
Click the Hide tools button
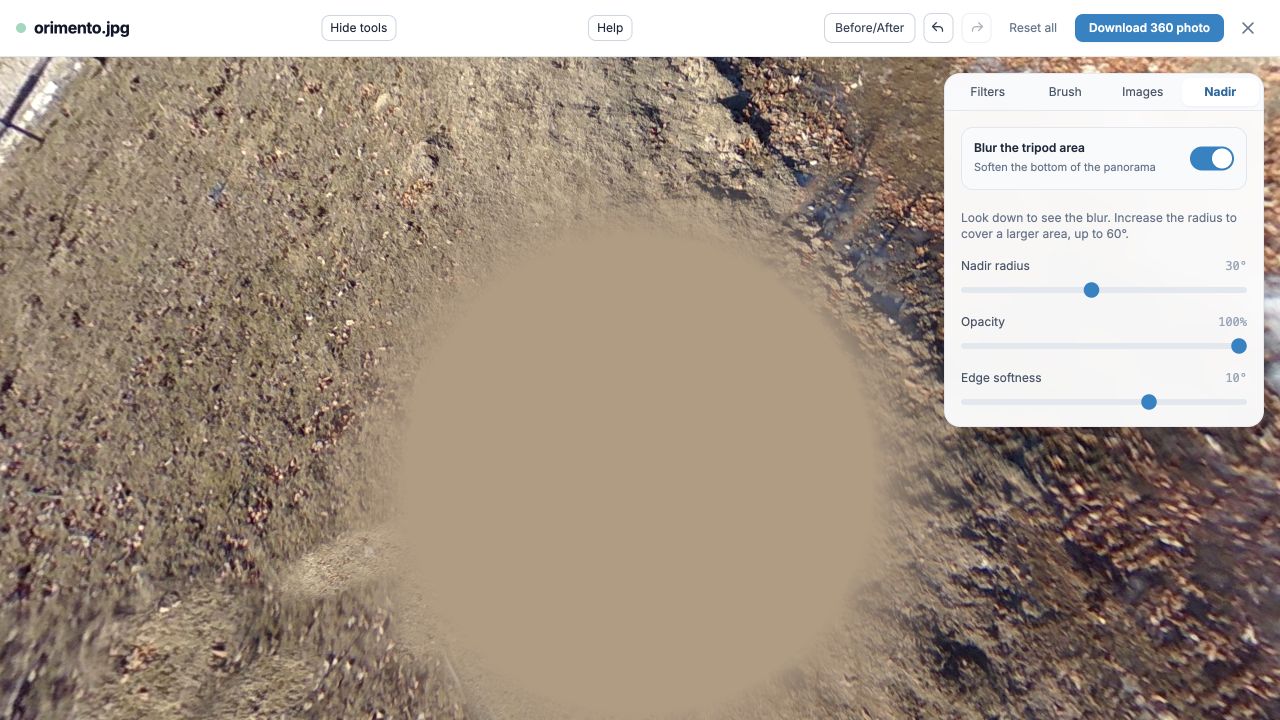[x=359, y=28]
